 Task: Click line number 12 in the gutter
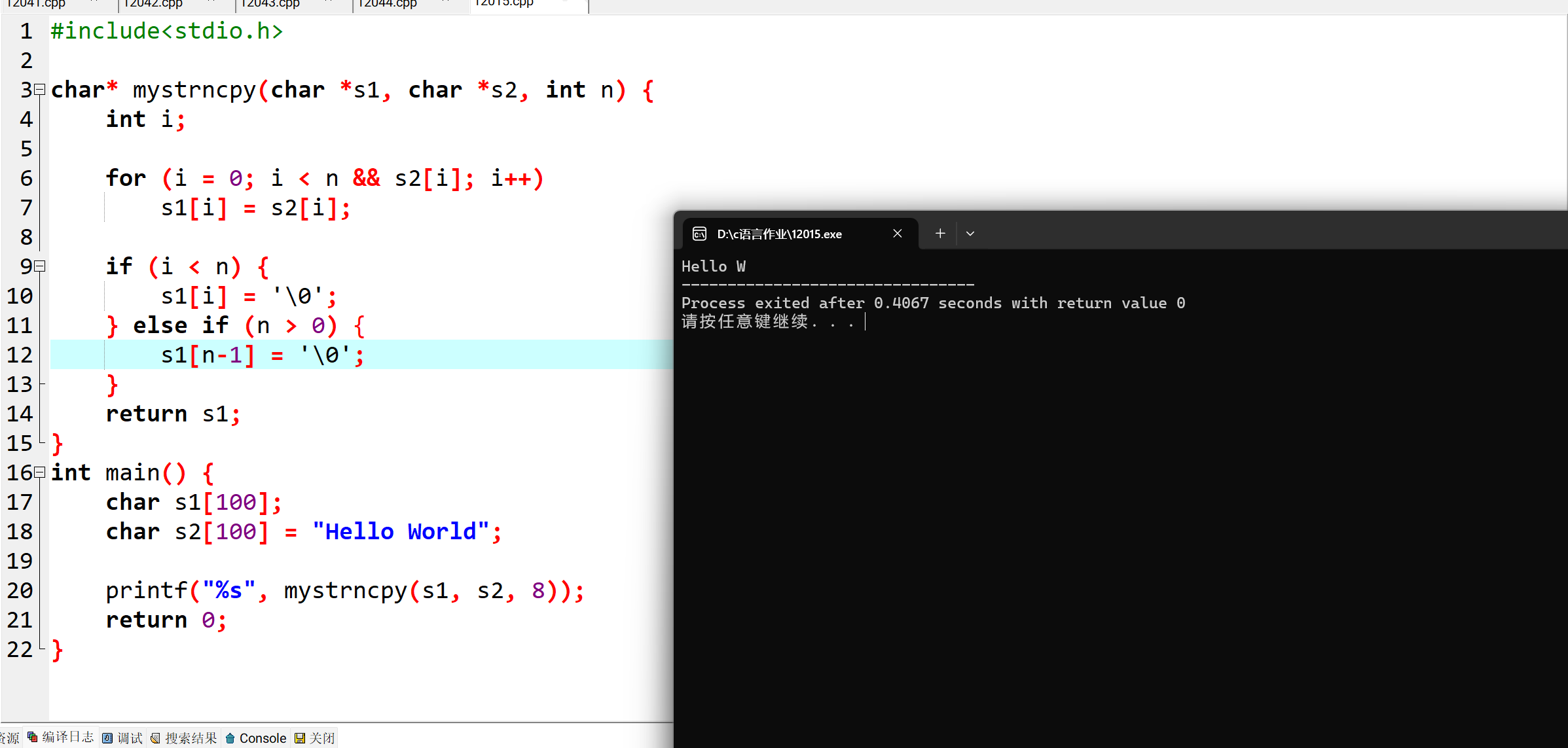20,355
